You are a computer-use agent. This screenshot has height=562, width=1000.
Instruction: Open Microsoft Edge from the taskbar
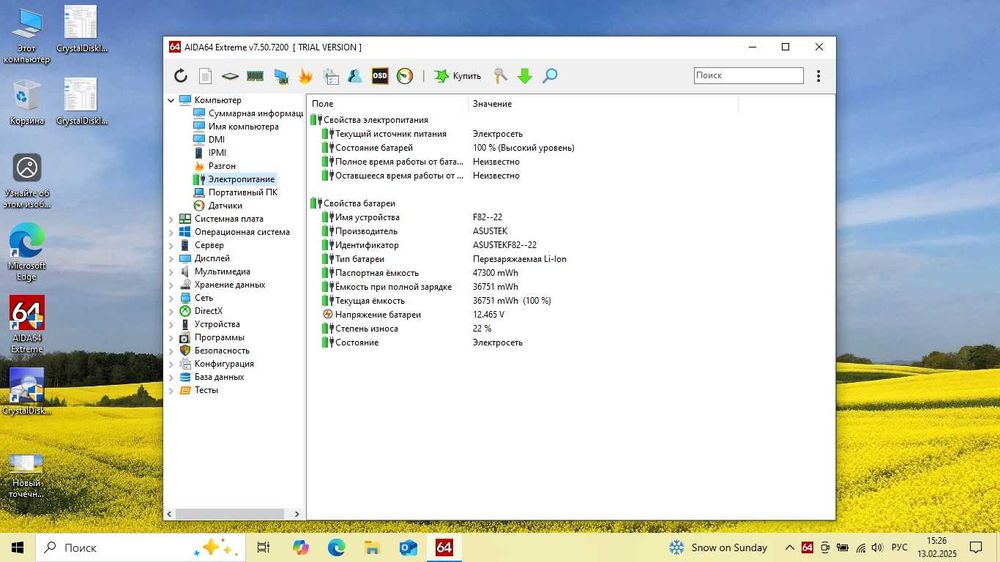click(x=336, y=547)
